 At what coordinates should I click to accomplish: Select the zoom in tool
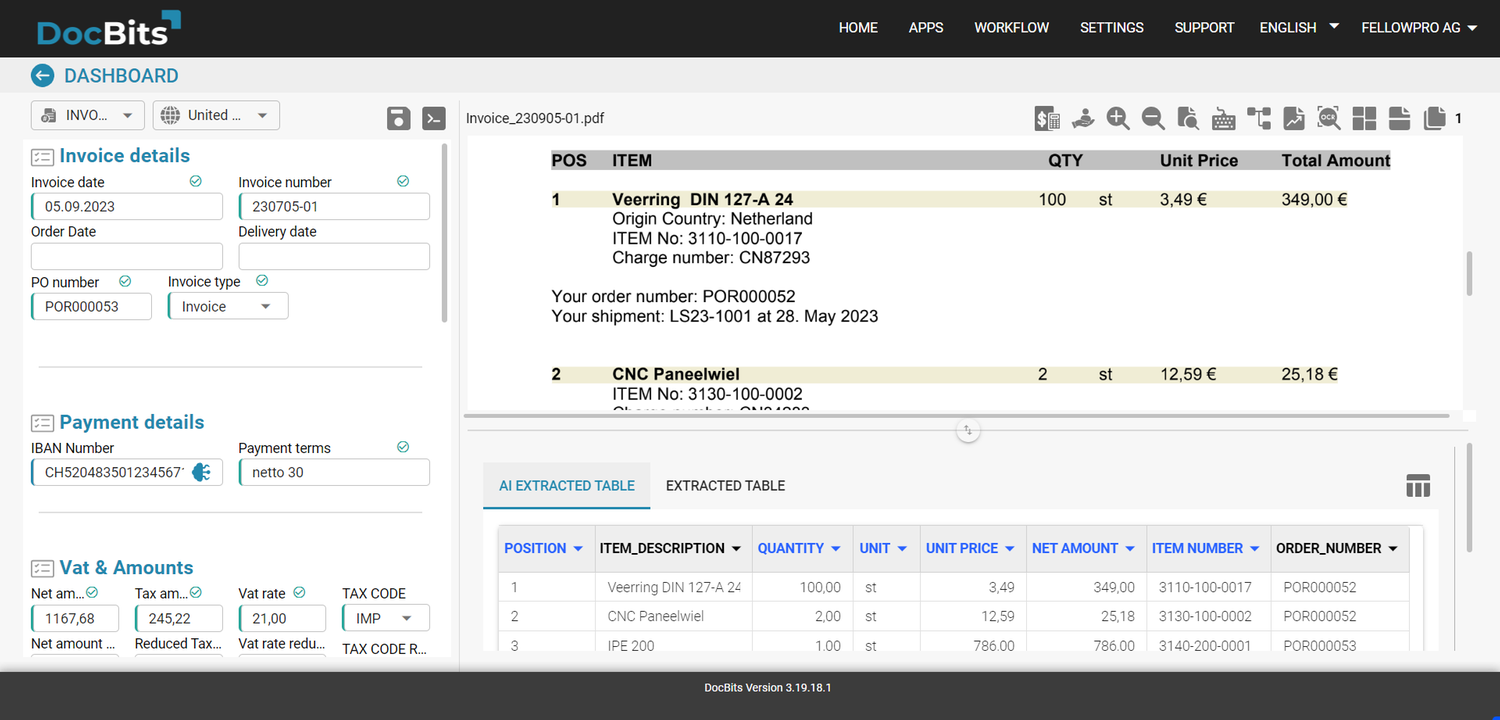[x=1118, y=118]
